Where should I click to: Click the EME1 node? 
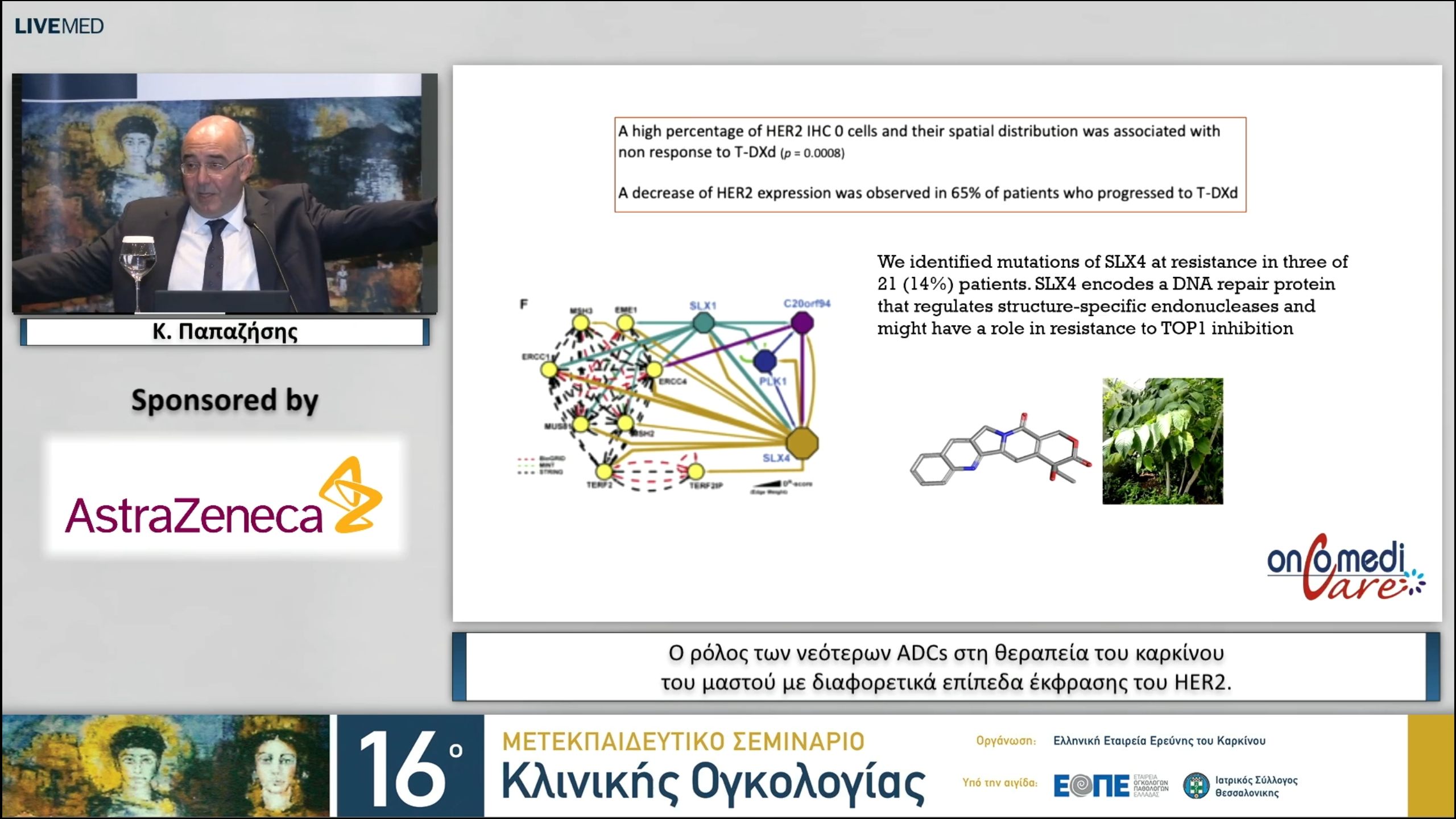626,322
